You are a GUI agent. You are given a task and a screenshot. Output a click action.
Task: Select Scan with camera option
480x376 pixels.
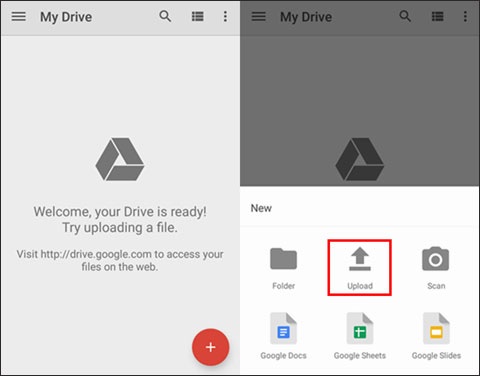436,268
